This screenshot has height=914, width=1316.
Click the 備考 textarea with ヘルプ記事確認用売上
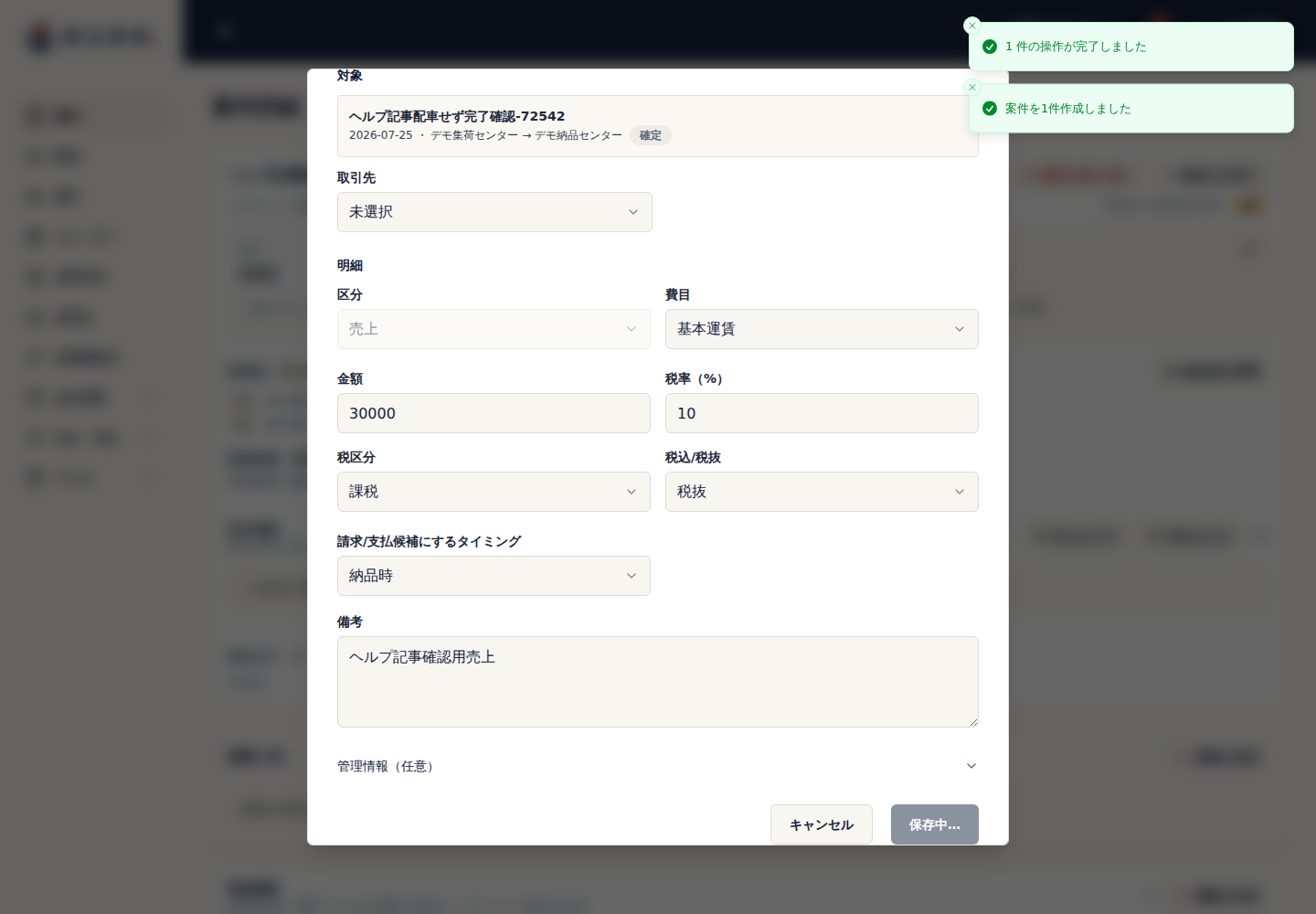[x=658, y=682]
